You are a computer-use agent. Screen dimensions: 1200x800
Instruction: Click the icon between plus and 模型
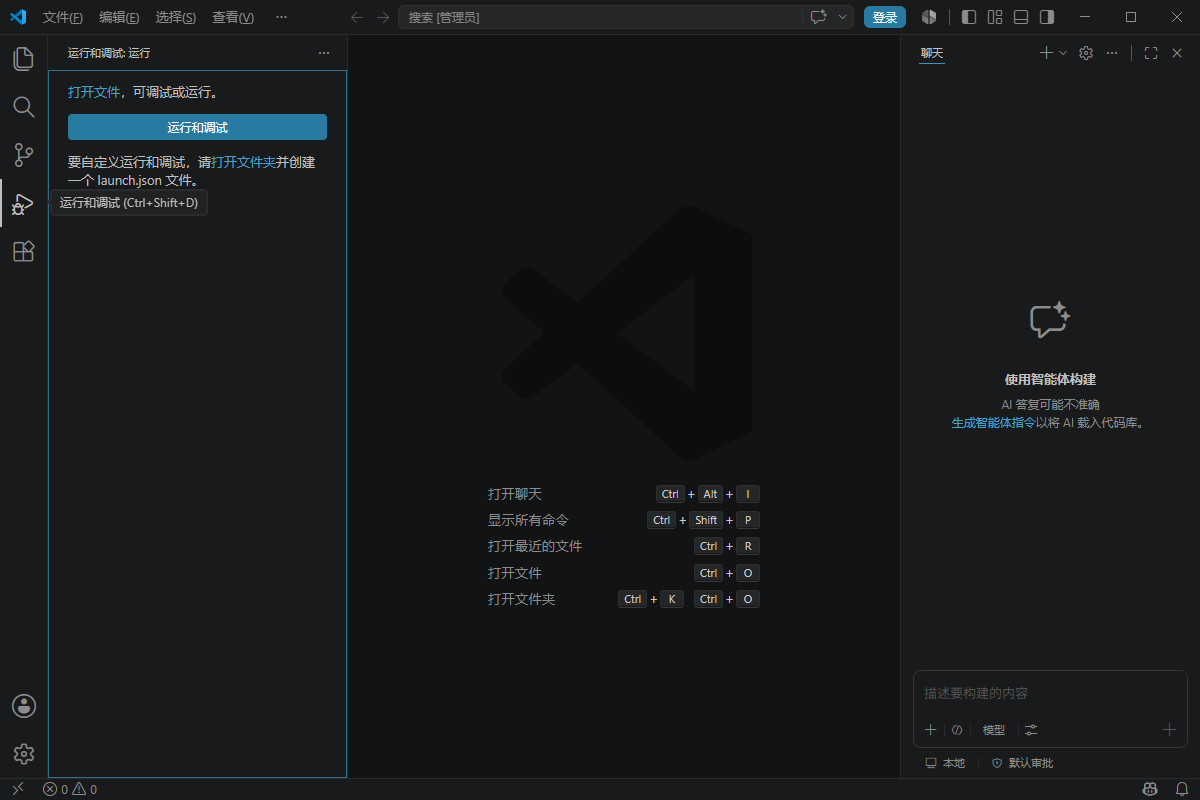click(956, 730)
